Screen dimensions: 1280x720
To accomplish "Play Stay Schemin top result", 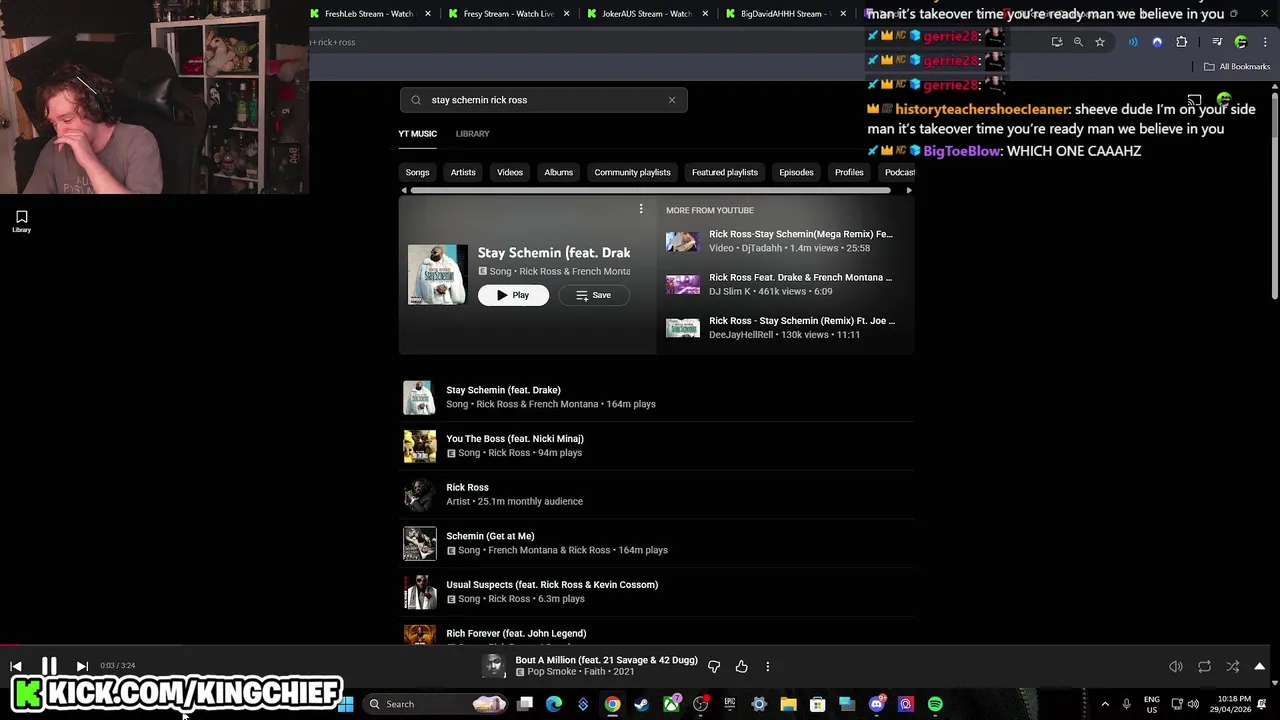I will coord(513,295).
